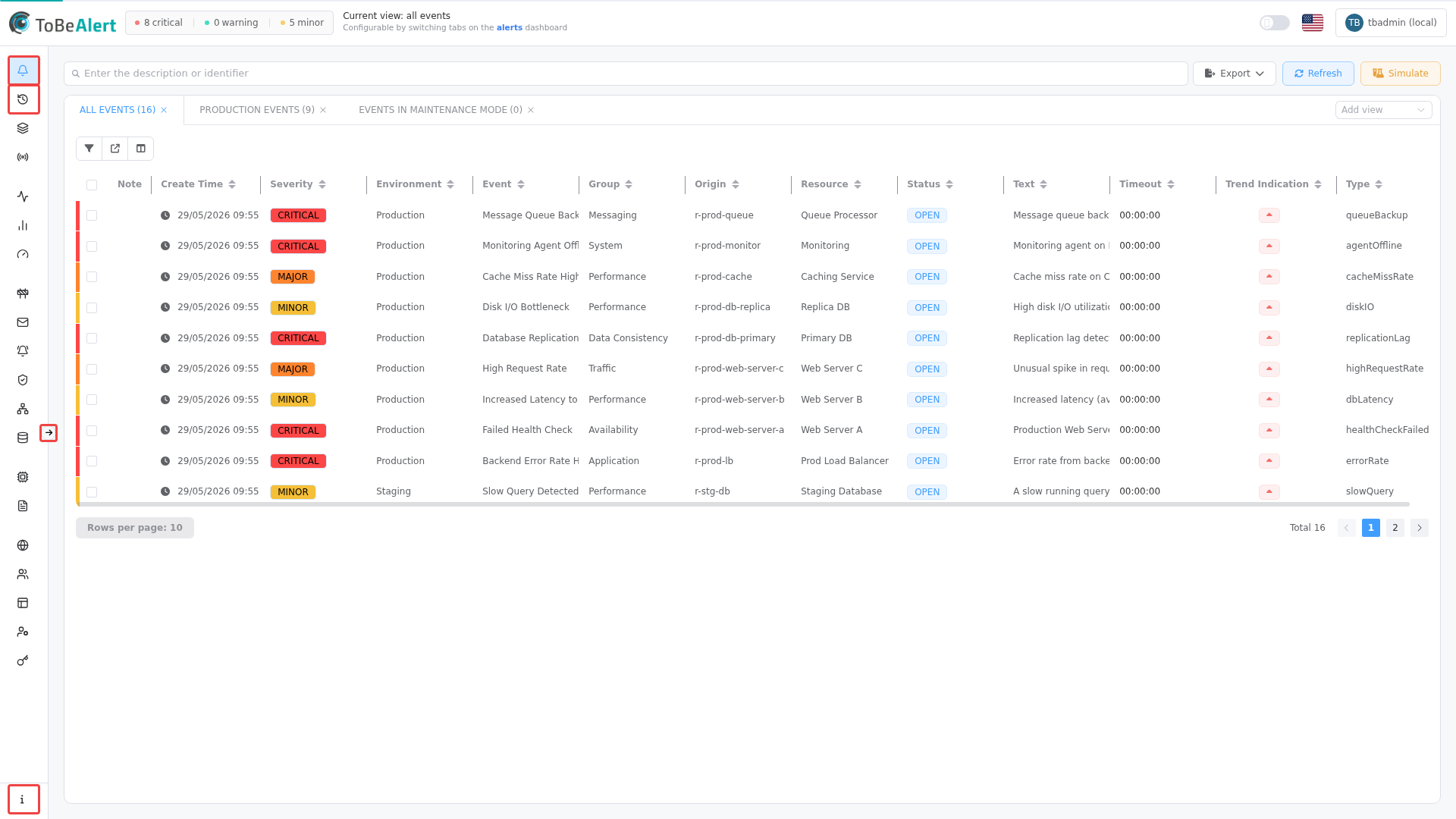The width and height of the screenshot is (1456, 819).
Task: Click the Simulate button
Action: pos(1400,74)
